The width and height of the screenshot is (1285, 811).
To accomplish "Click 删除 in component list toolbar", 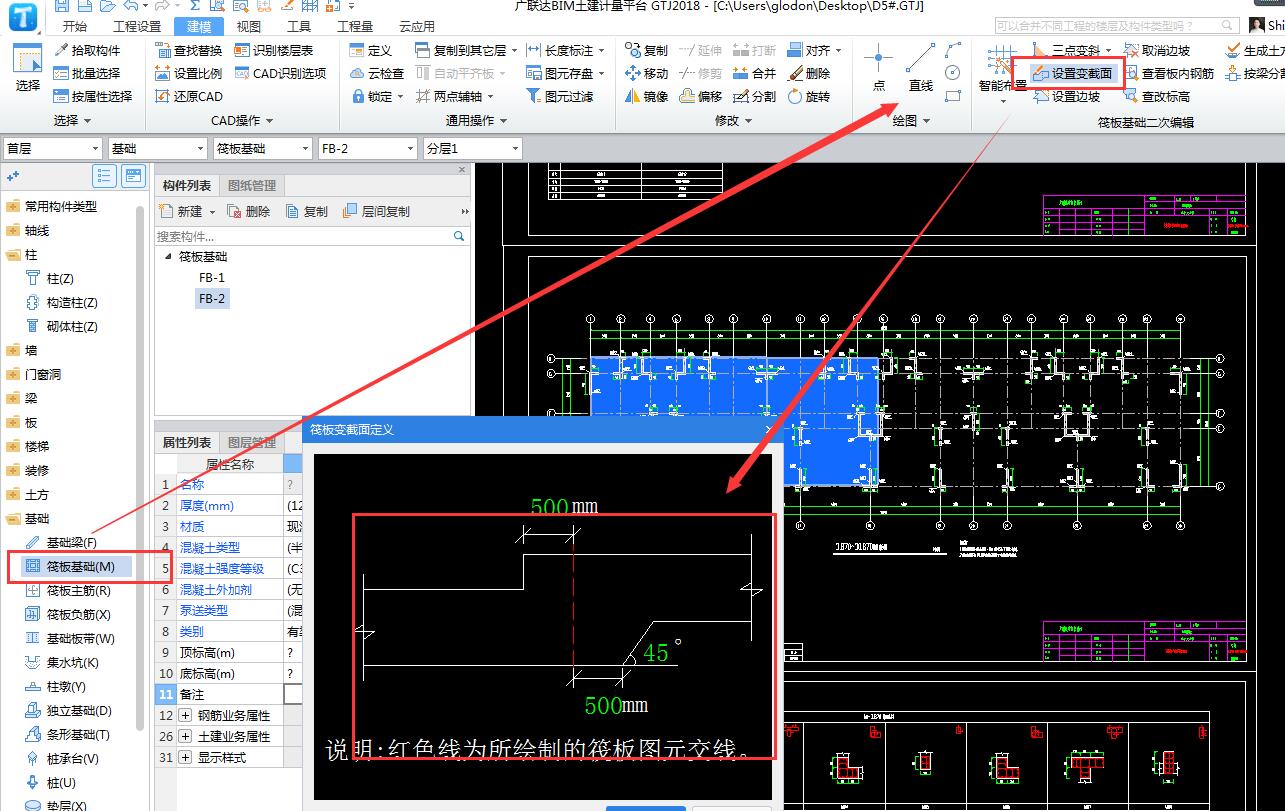I will [x=248, y=211].
